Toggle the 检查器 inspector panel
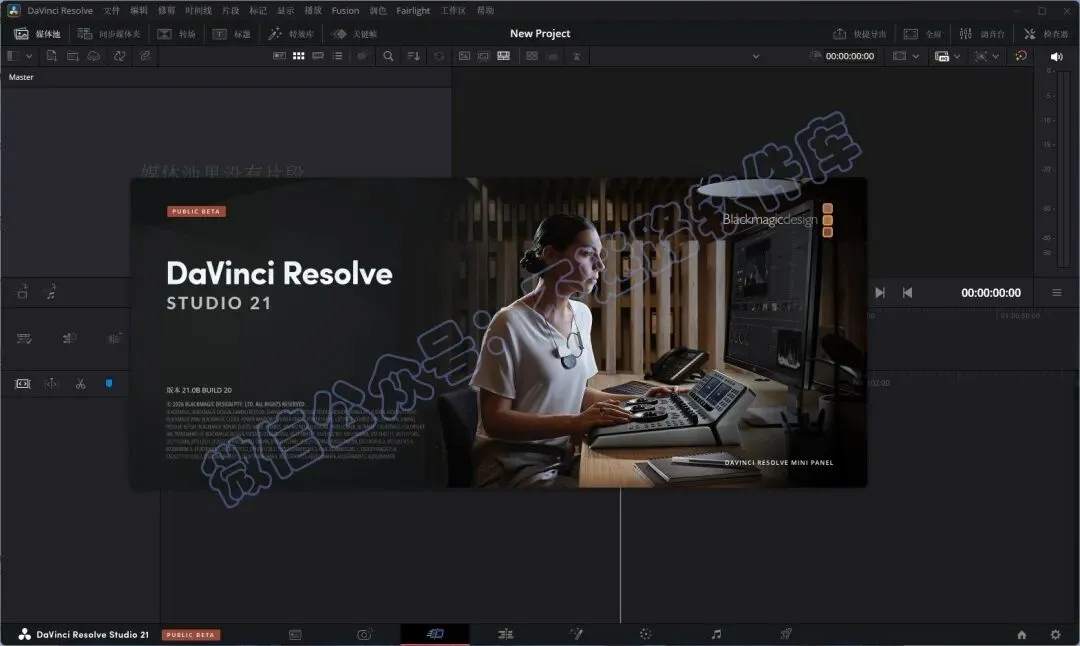 [1046, 34]
